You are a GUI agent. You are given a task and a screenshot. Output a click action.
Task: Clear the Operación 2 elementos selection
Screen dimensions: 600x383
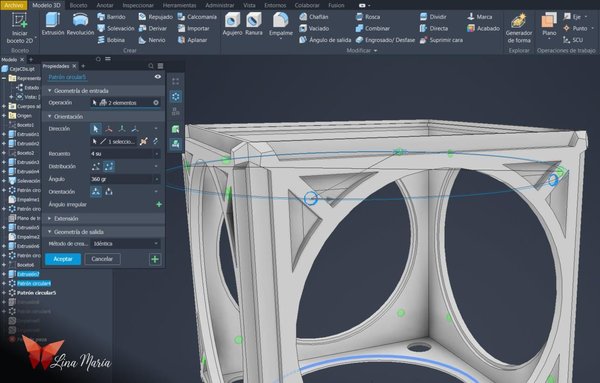point(156,103)
